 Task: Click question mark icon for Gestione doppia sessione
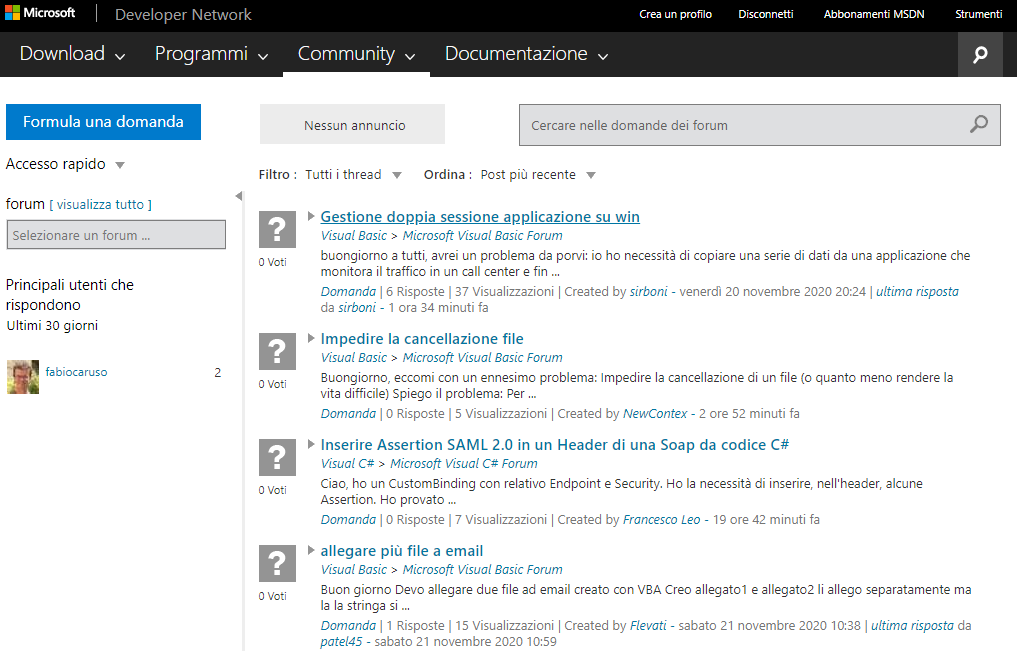[277, 230]
